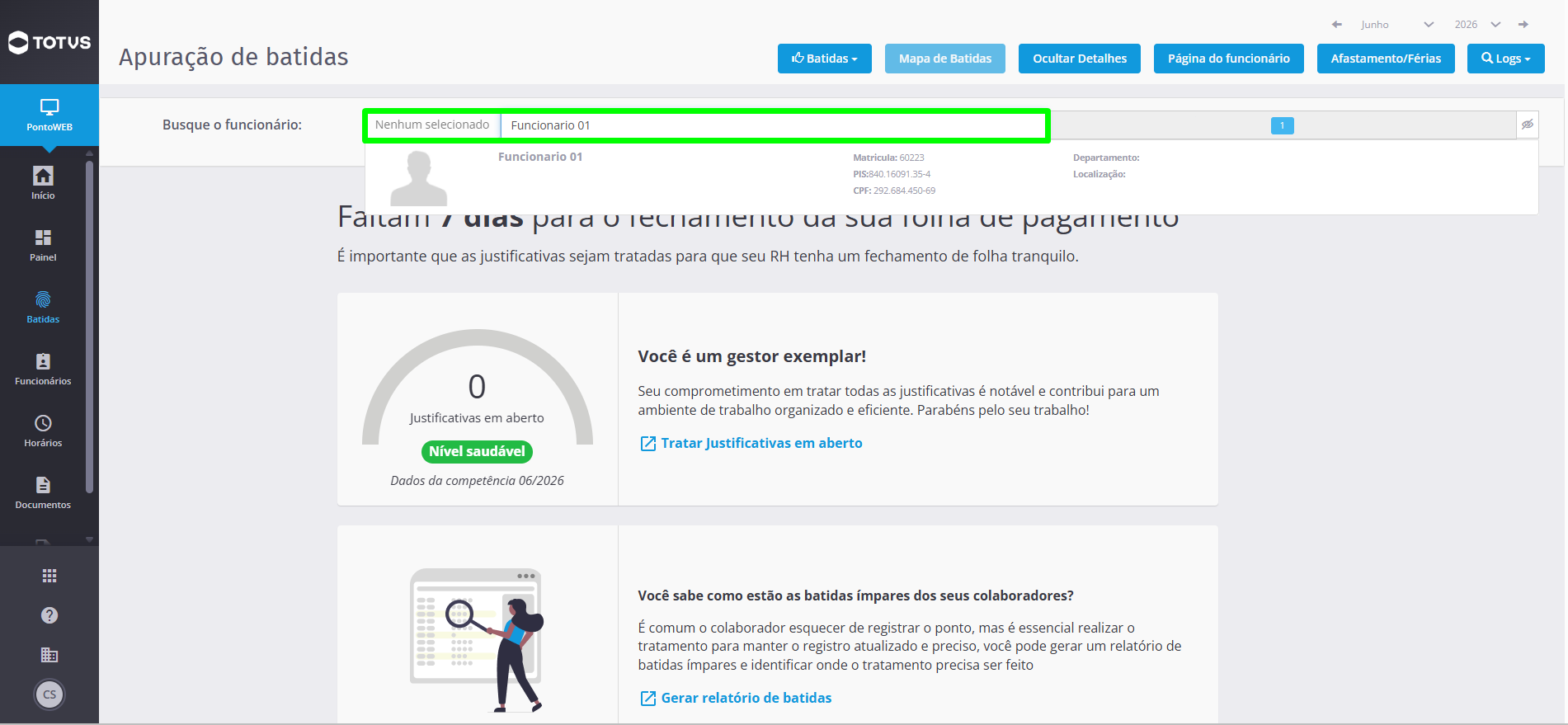Open the CS user avatar
Screen dimensions: 1568x725
[49, 694]
